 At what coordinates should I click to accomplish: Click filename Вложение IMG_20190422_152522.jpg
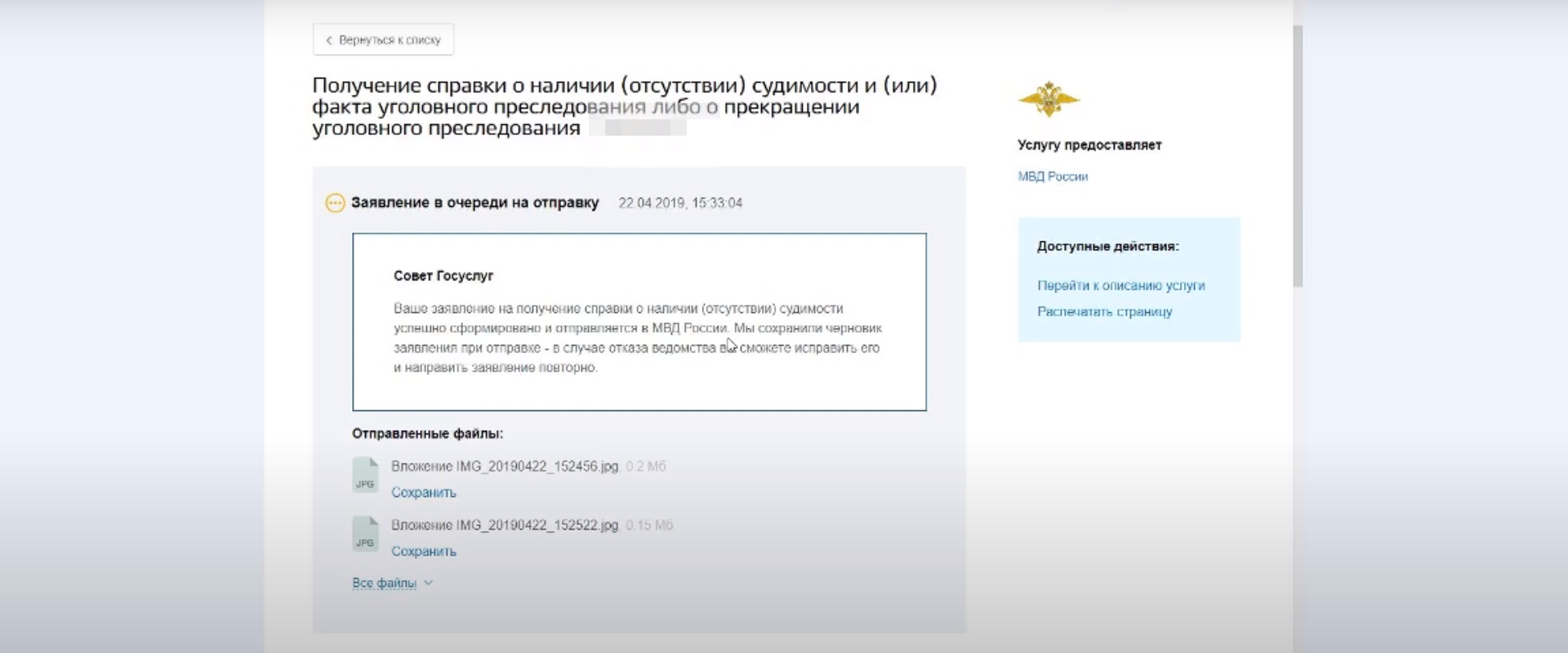click(505, 525)
